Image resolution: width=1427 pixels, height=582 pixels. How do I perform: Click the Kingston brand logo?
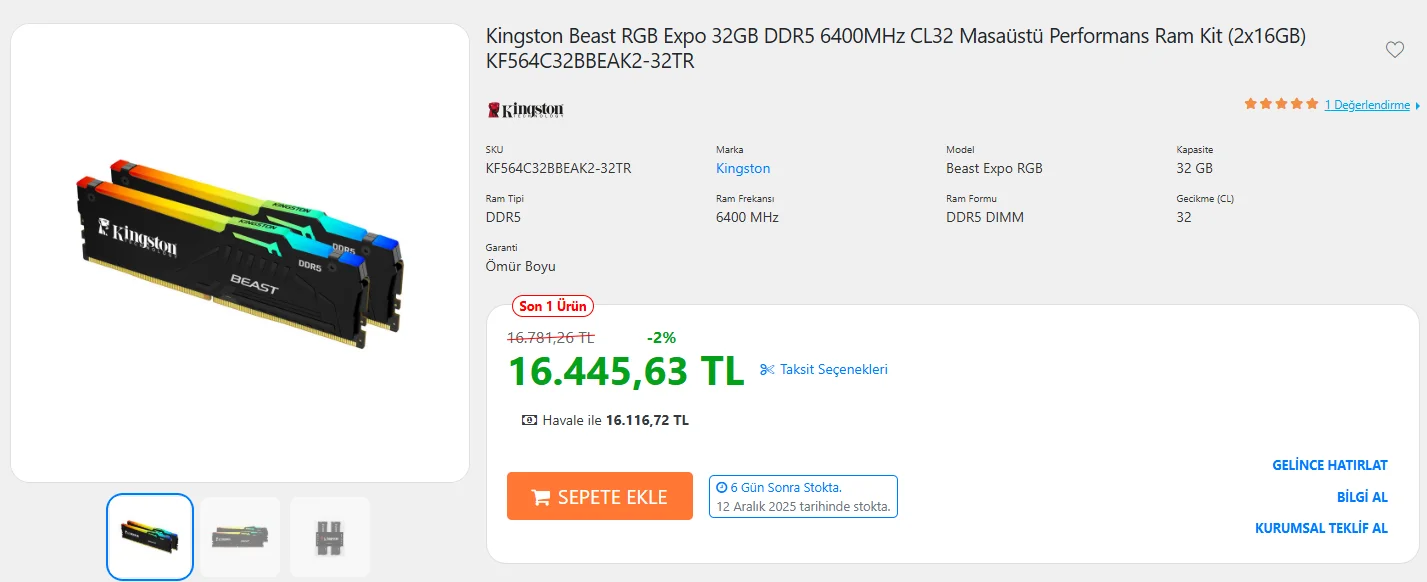(x=526, y=109)
